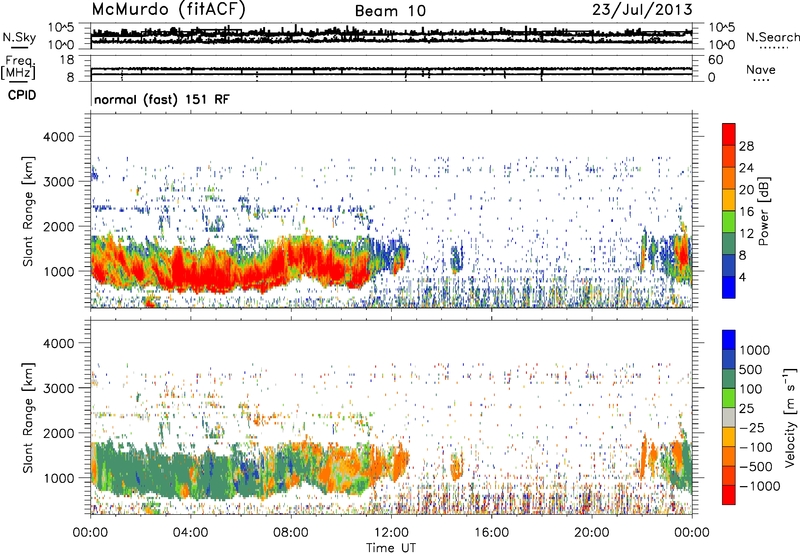
Task: Click the "12:00" time axis label
Action: pyautogui.click(x=391, y=533)
